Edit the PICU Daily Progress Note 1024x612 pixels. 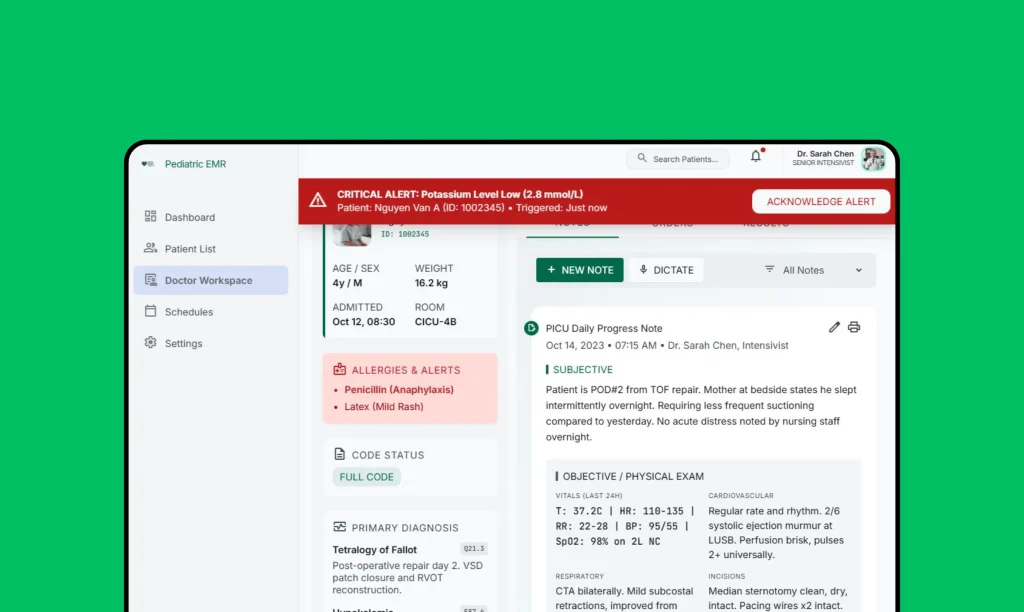[834, 327]
